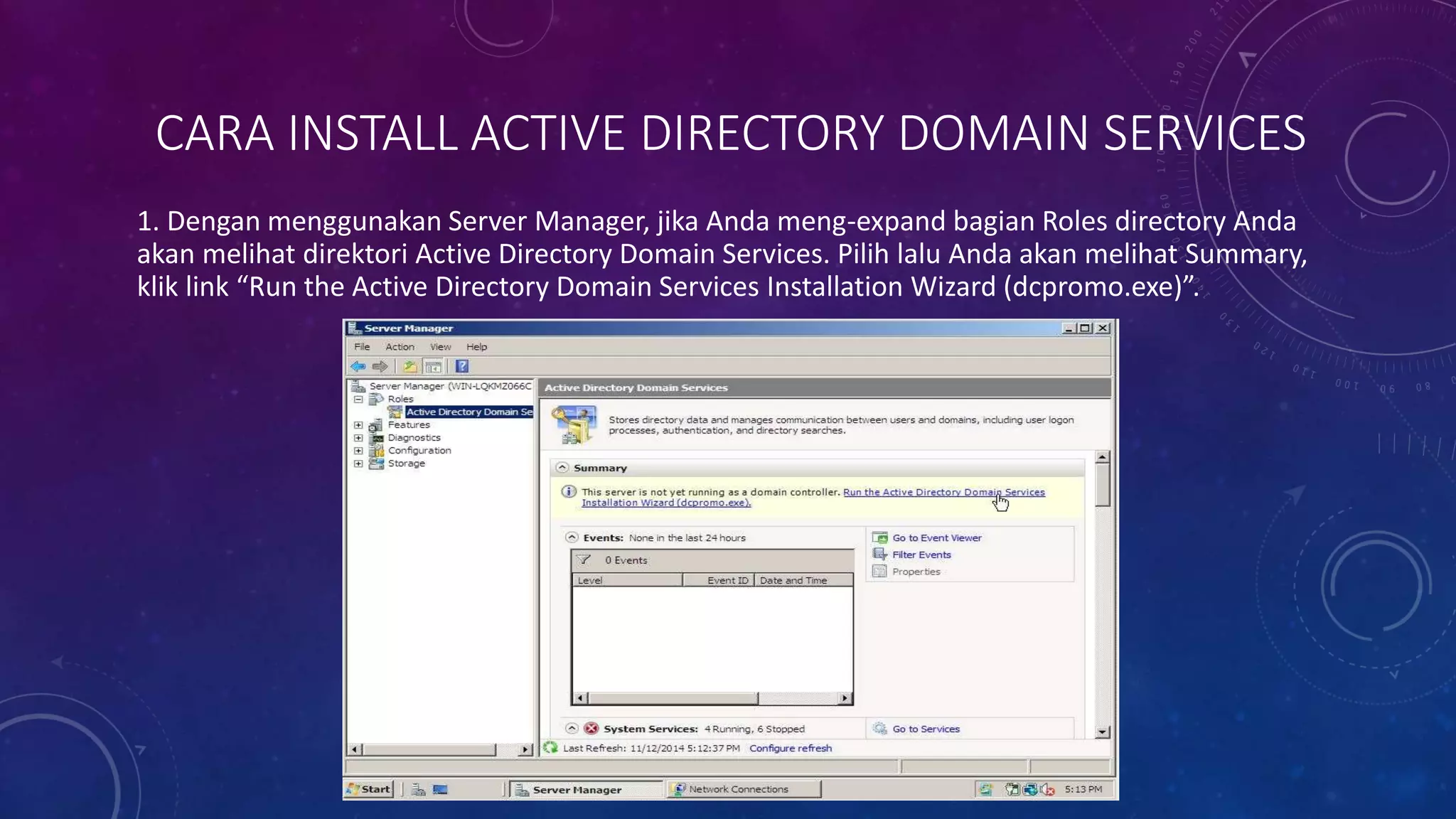This screenshot has width=1456, height=819.
Task: Click the volume tray icon with red X
Action: coord(1047,789)
